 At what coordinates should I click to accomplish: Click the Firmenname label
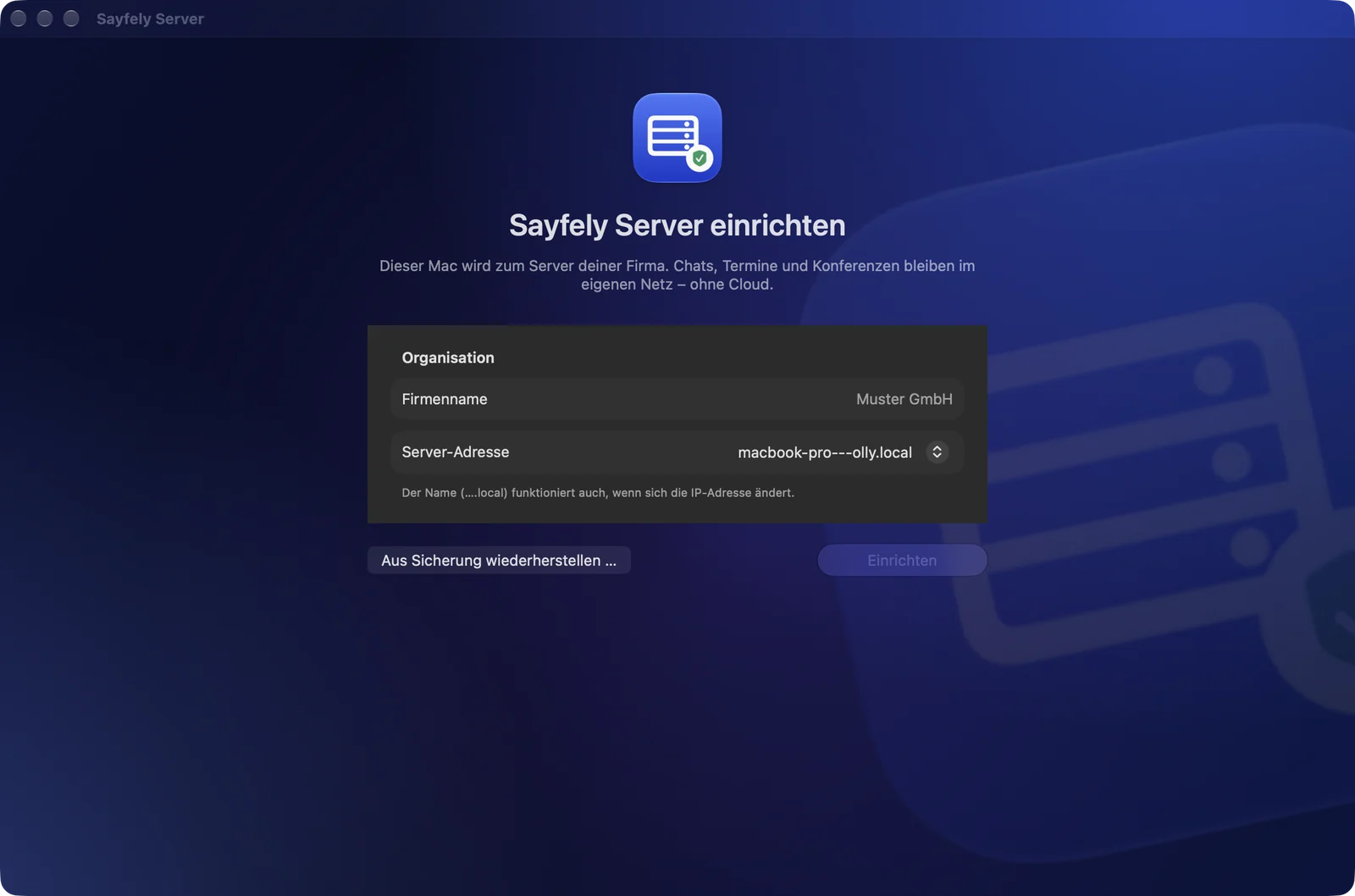point(445,399)
